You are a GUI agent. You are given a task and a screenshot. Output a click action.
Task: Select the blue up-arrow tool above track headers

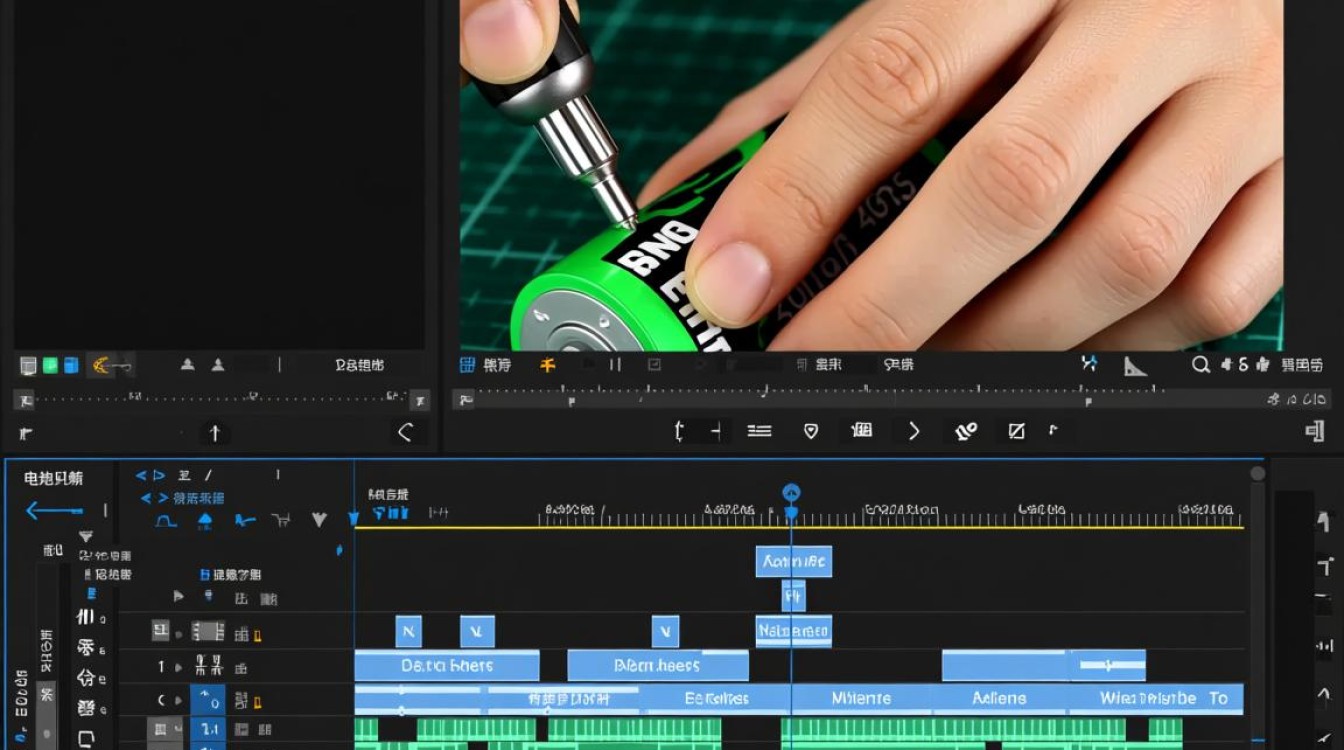tap(205, 520)
